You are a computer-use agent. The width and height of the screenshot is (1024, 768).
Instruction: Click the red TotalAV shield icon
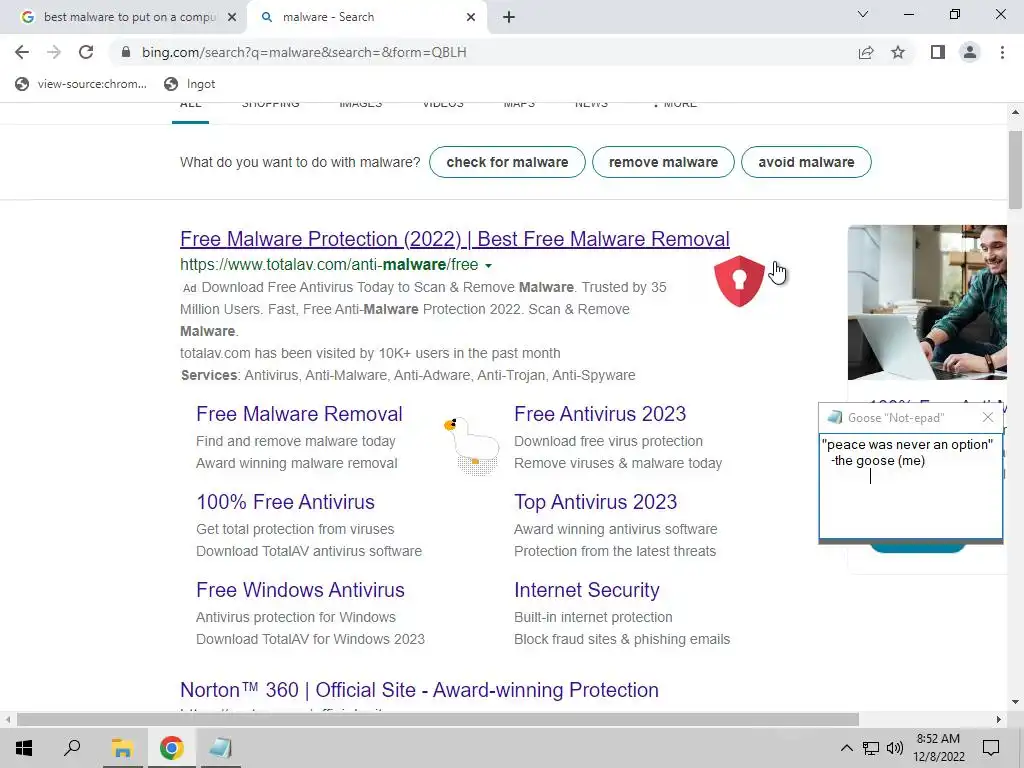tap(739, 281)
